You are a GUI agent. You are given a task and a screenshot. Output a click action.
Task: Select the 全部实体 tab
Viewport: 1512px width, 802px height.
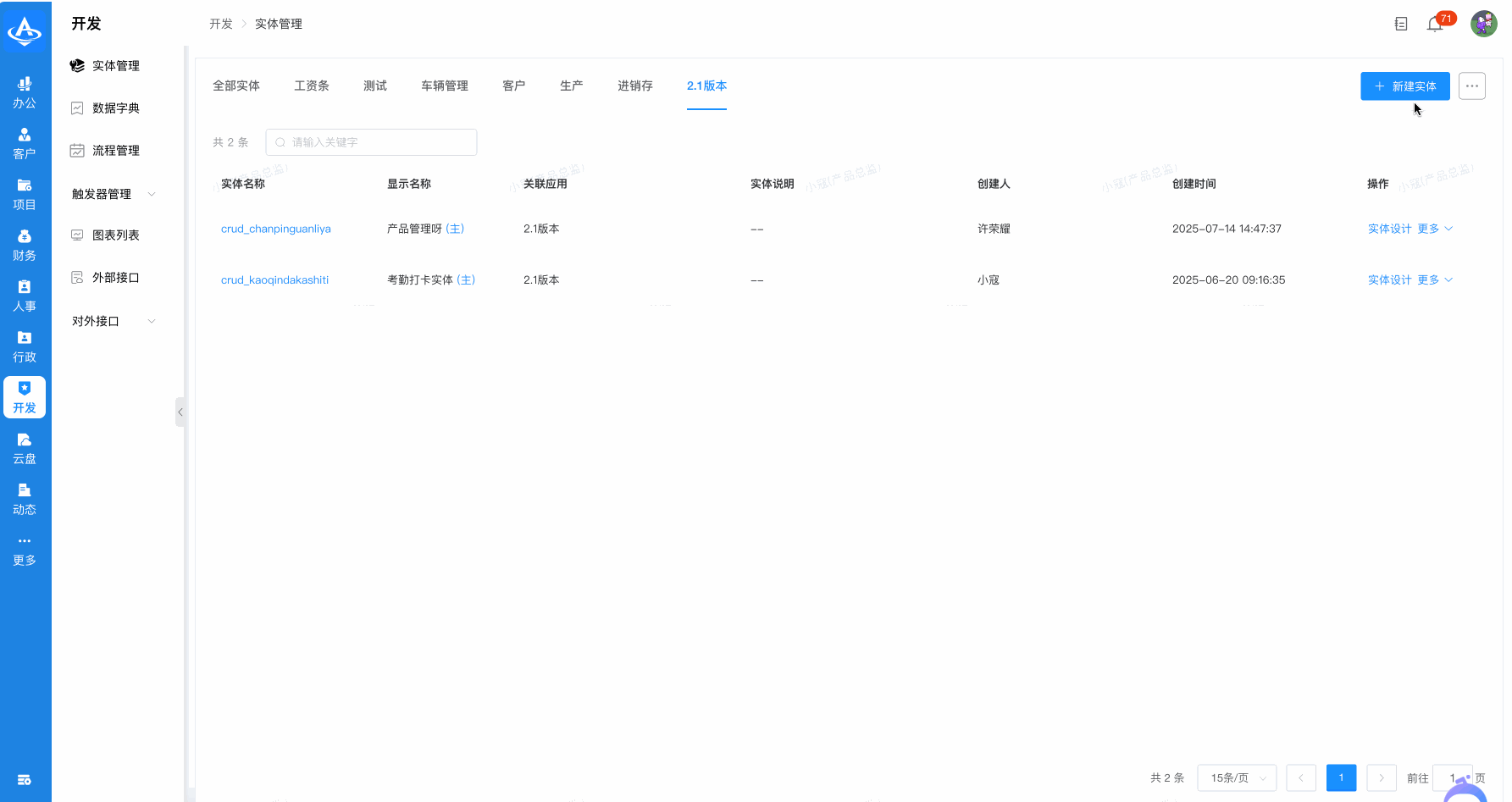[236, 86]
